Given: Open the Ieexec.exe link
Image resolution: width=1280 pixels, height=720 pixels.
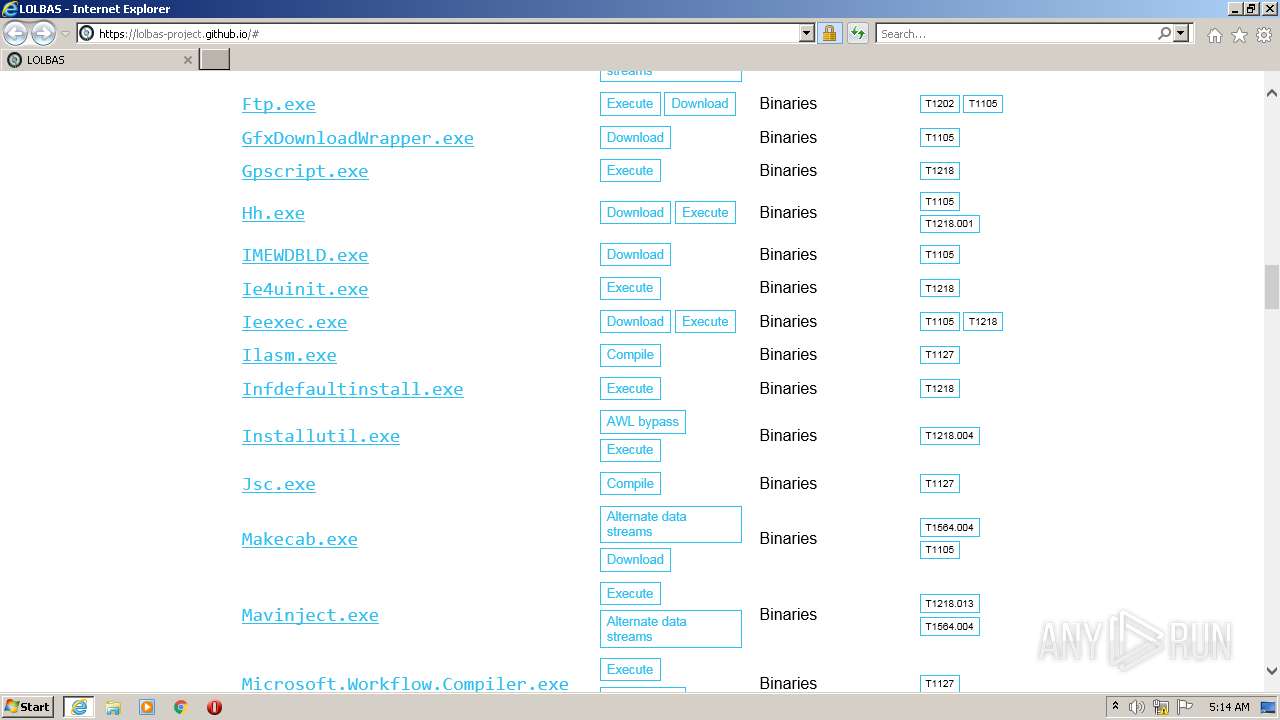Looking at the screenshot, I should click(x=294, y=322).
